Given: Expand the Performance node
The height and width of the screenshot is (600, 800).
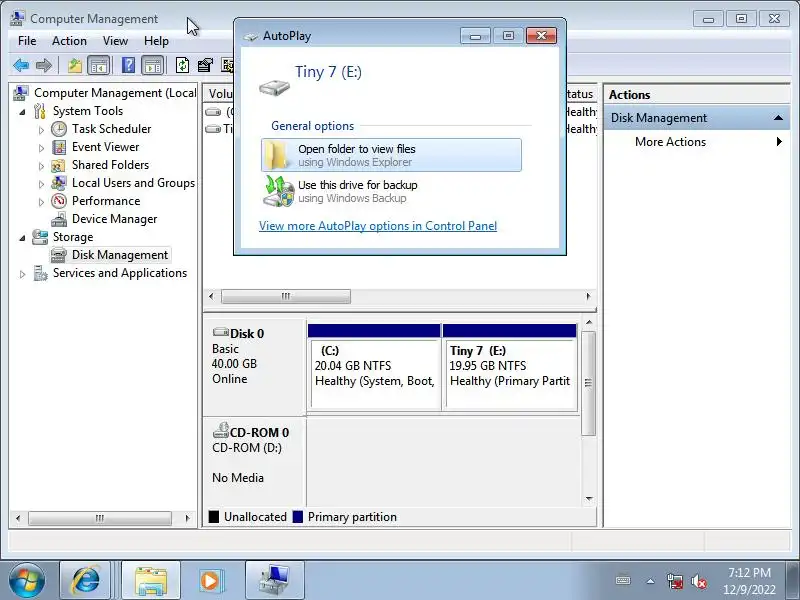Looking at the screenshot, I should pos(41,202).
